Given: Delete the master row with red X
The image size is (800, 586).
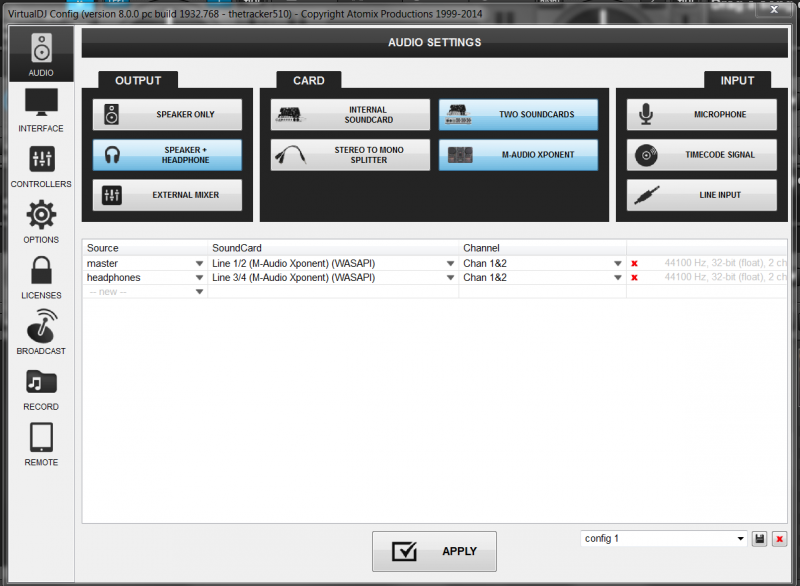Looking at the screenshot, I should [634, 264].
